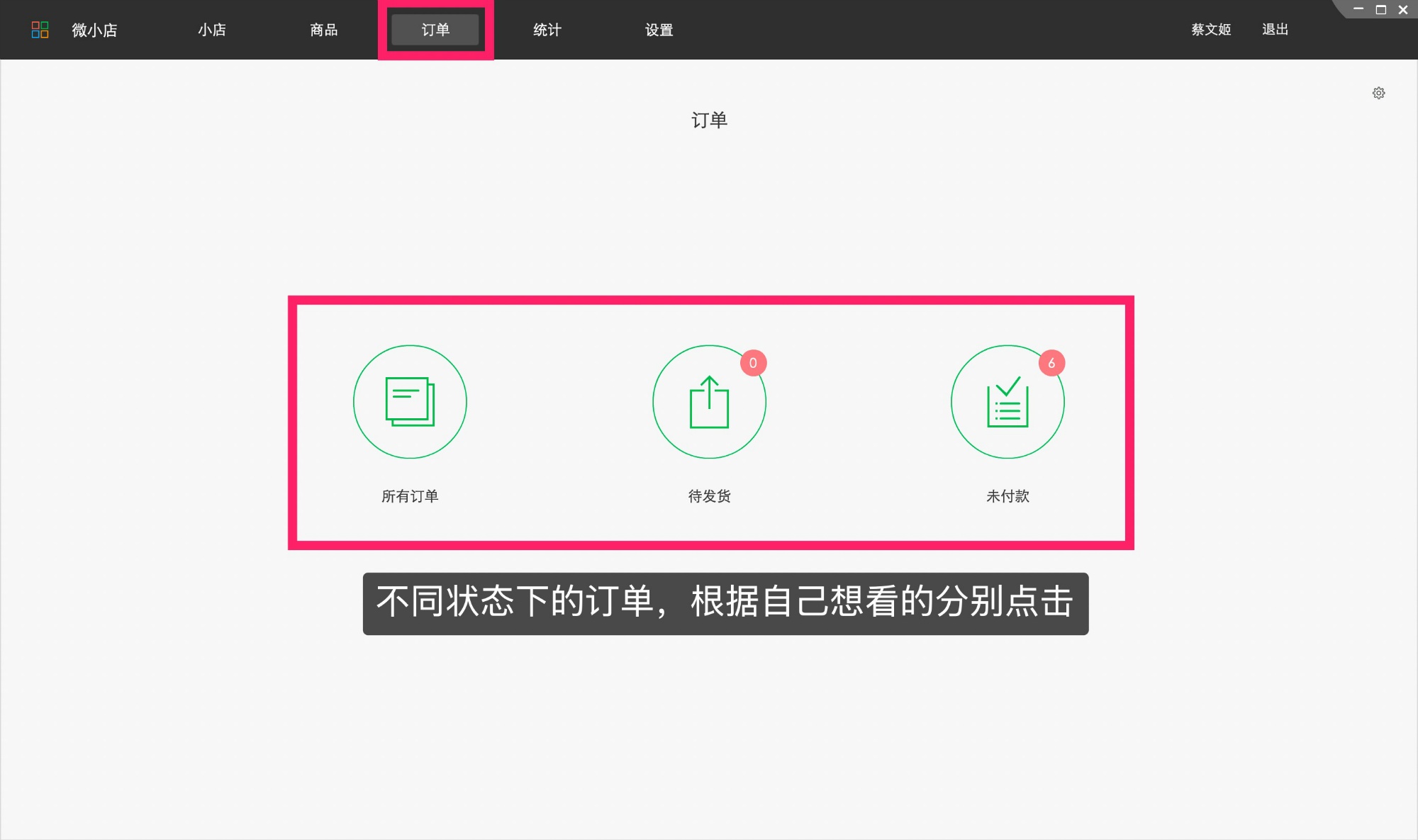Click the 微小店 colored grid logo icon
Viewport: 1418px width, 840px height.
[40, 30]
